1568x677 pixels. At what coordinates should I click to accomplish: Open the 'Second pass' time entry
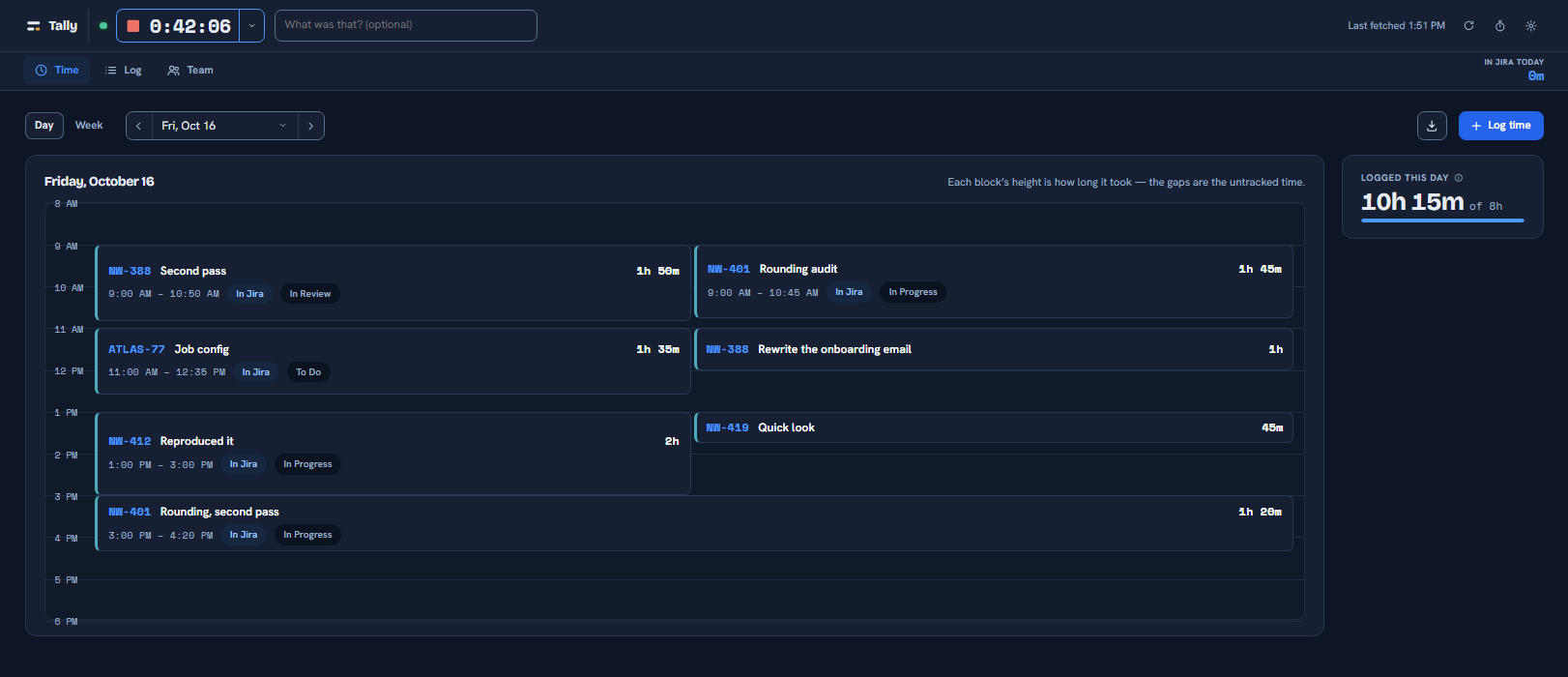pos(393,282)
